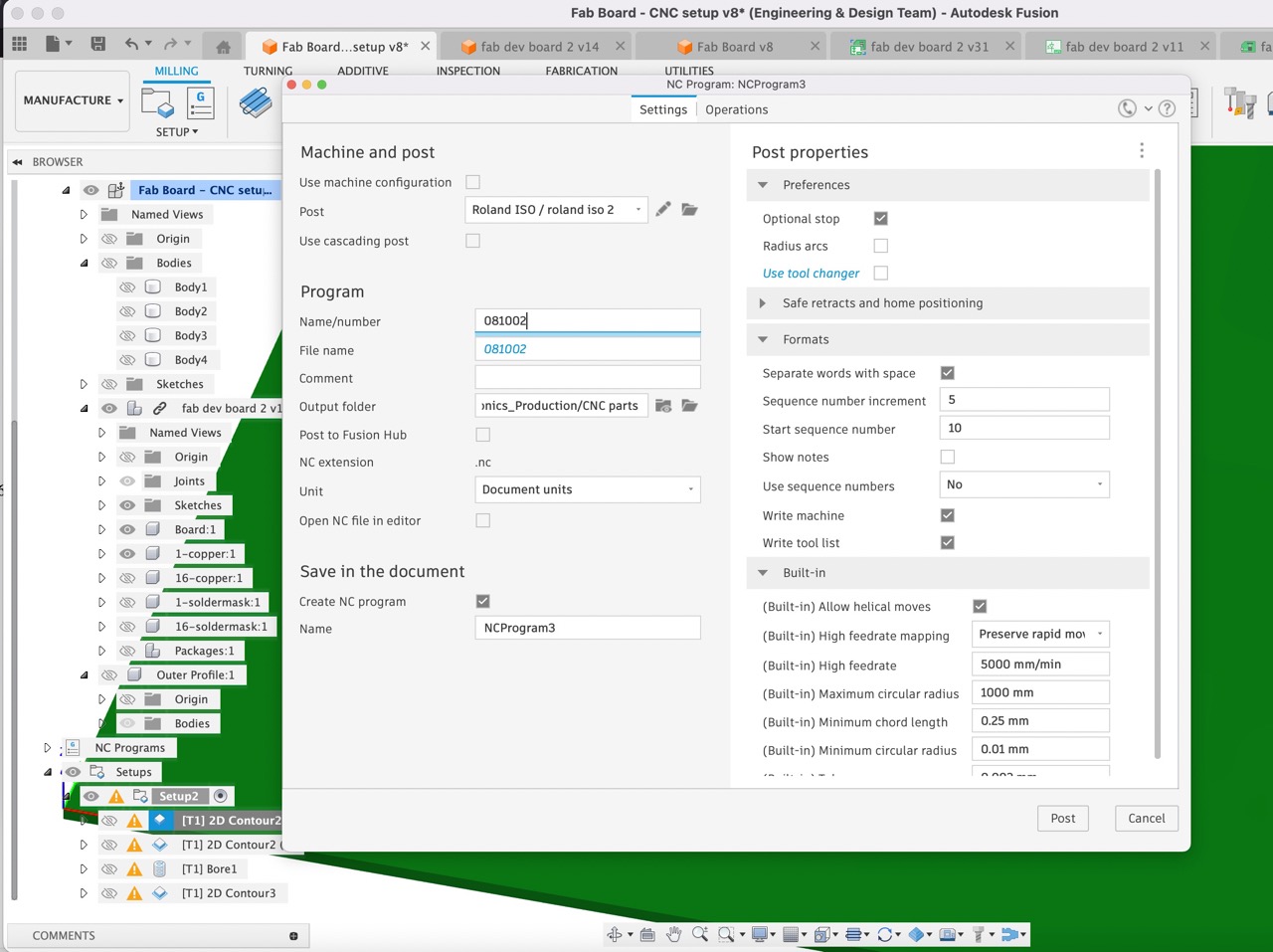This screenshot has height=952, width=1273.
Task: Open the File menu document icon
Action: pyautogui.click(x=54, y=44)
